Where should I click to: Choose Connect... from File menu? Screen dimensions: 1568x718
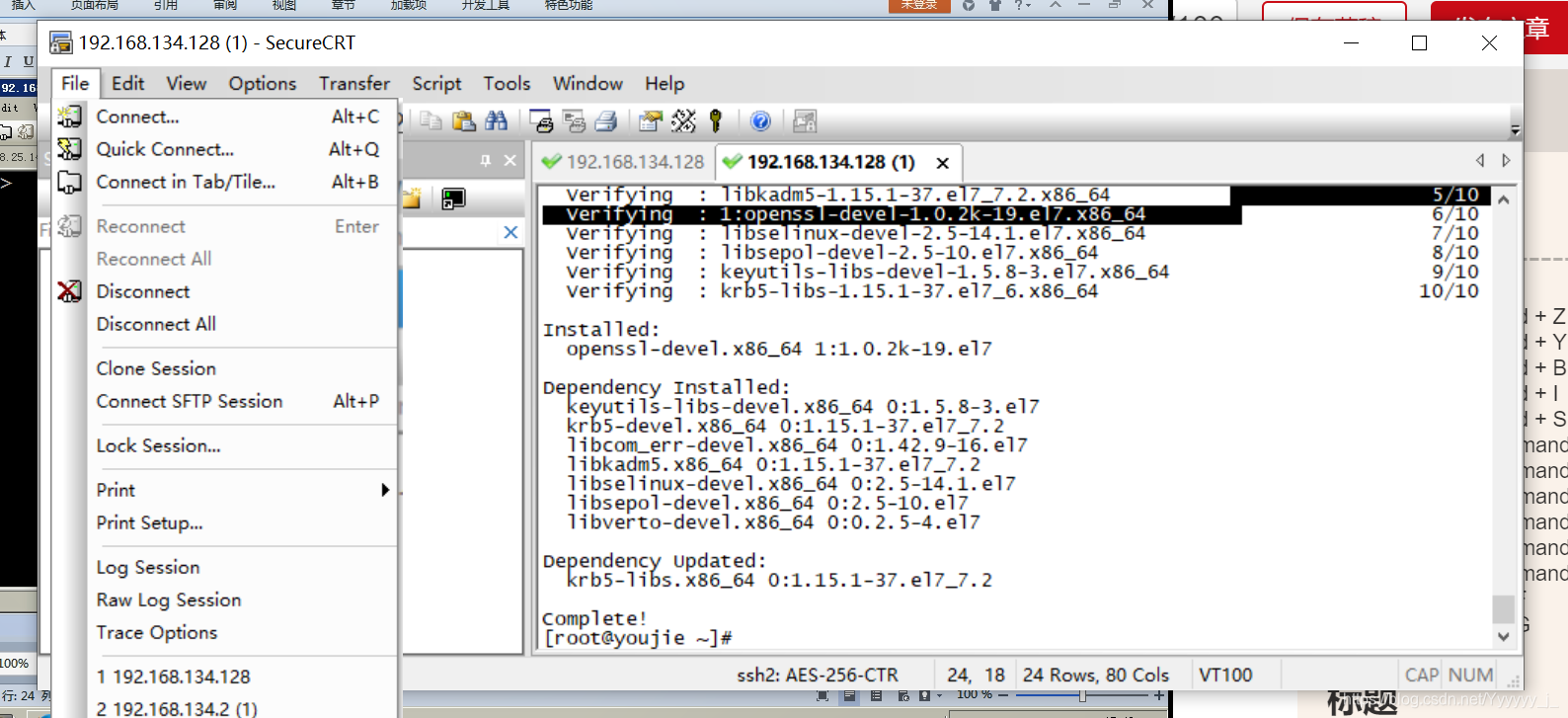click(226, 117)
